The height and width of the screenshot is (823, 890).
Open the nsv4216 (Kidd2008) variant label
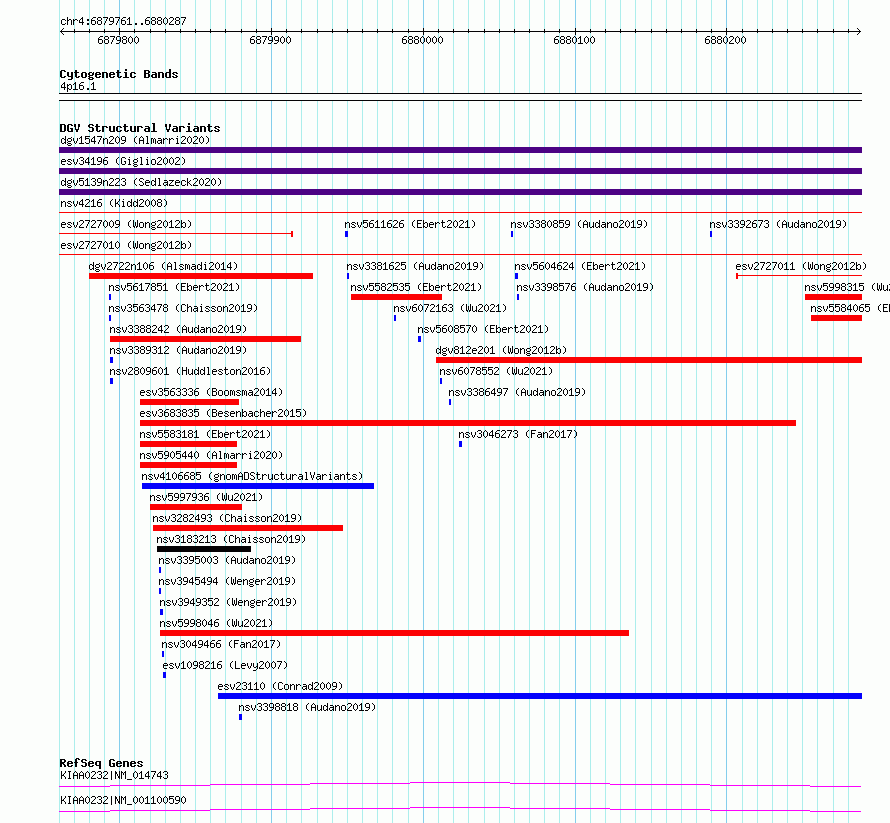click(114, 203)
